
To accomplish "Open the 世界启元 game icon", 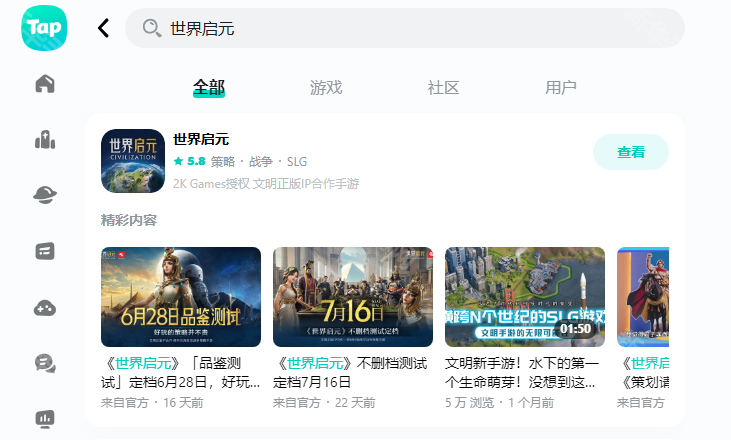I will [133, 161].
